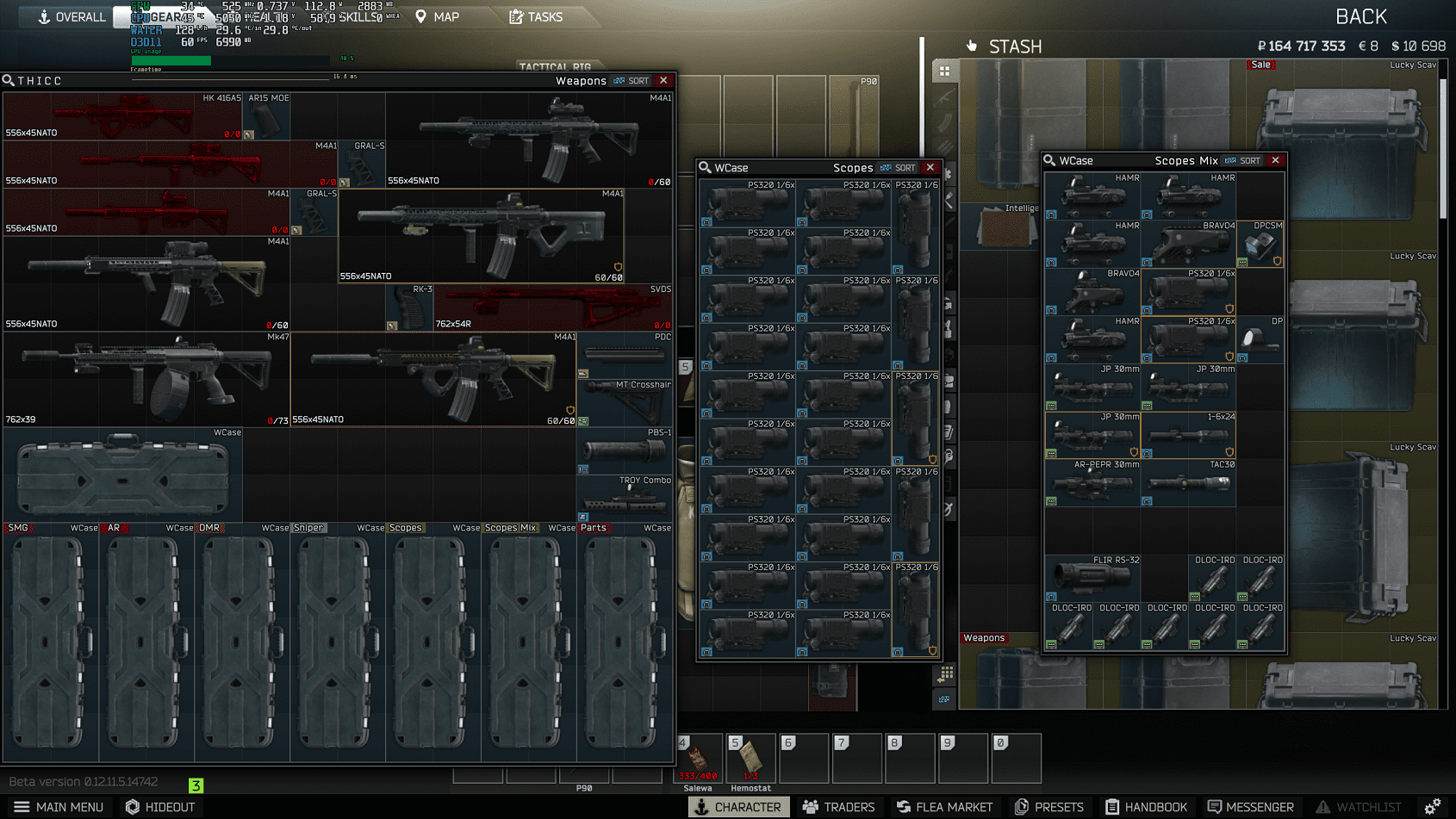1456x819 pixels.
Task: Click the search icon in Scopes window
Action: (705, 168)
